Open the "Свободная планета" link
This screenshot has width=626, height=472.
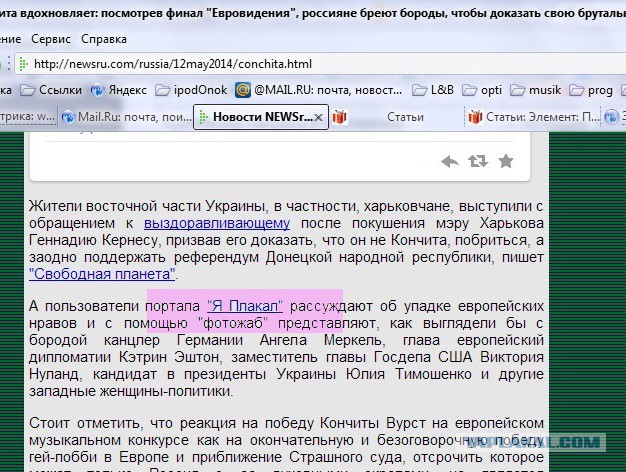pyautogui.click(x=102, y=274)
